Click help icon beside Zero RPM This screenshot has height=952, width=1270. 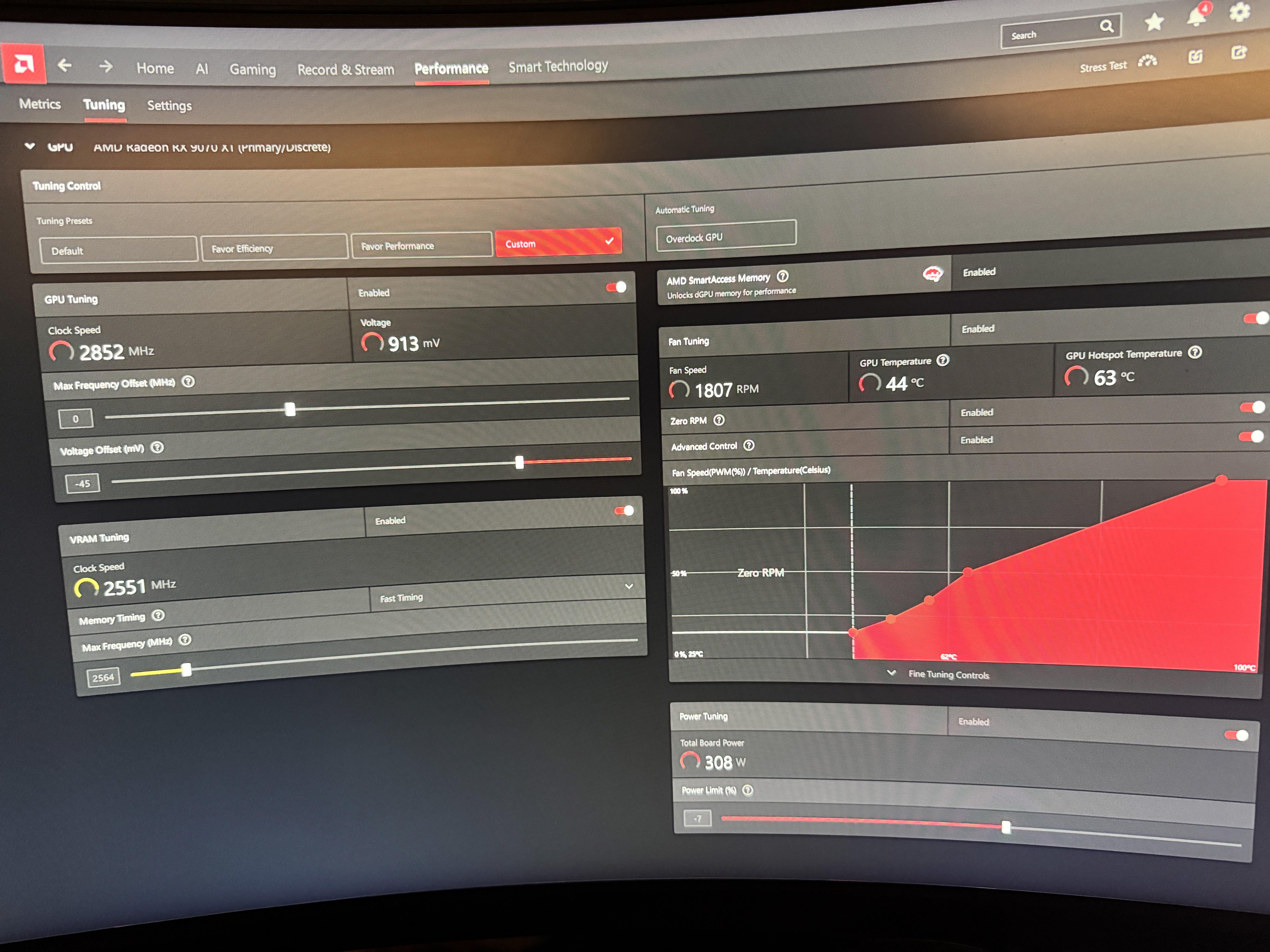pos(719,420)
